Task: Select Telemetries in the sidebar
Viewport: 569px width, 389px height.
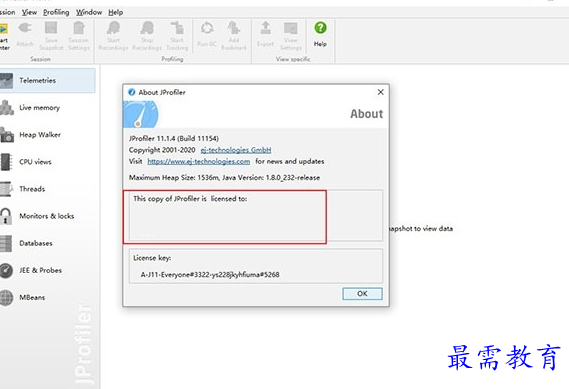Action: tap(47, 80)
